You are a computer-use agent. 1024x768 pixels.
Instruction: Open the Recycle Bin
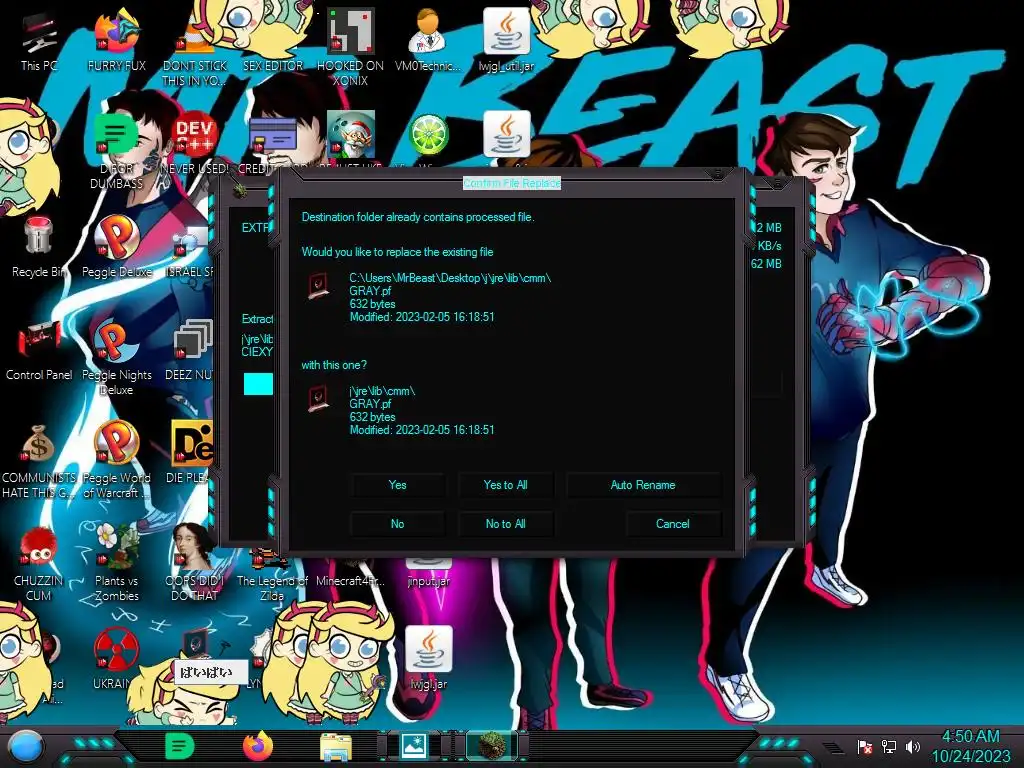[x=39, y=247]
